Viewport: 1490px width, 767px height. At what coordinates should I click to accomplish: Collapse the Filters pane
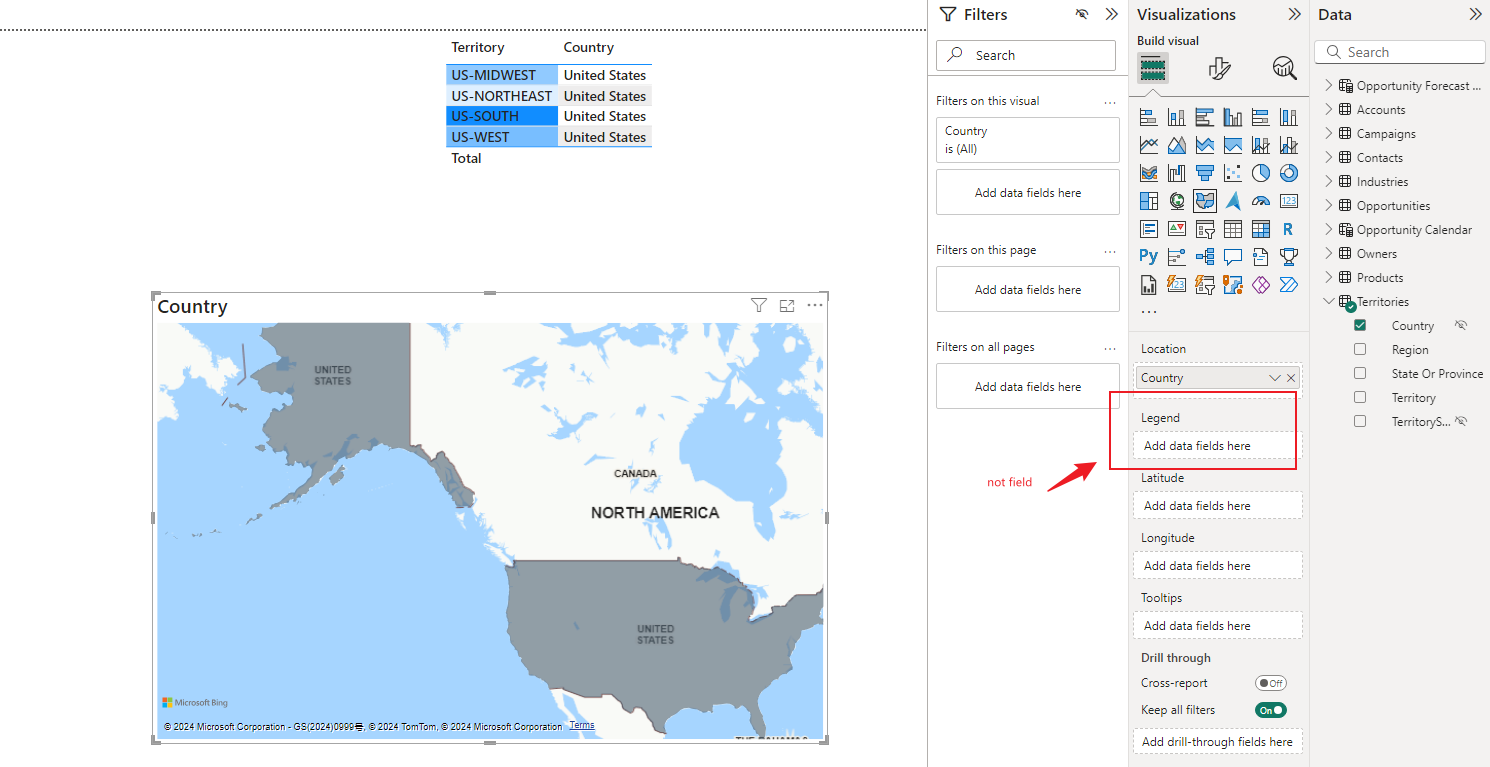[x=1111, y=14]
